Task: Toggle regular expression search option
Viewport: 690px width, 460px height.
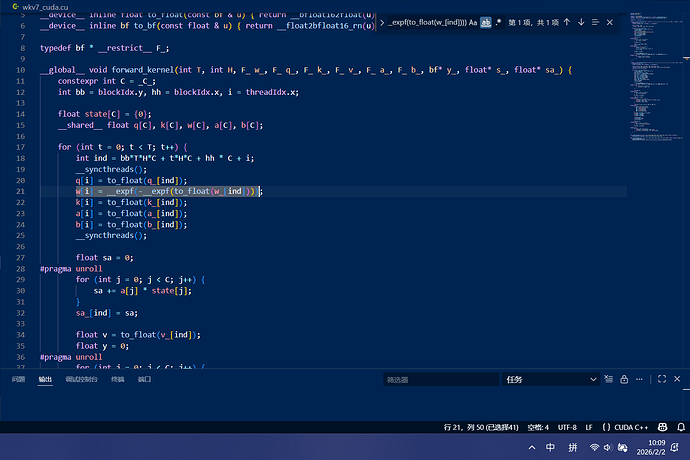Action: pos(498,21)
